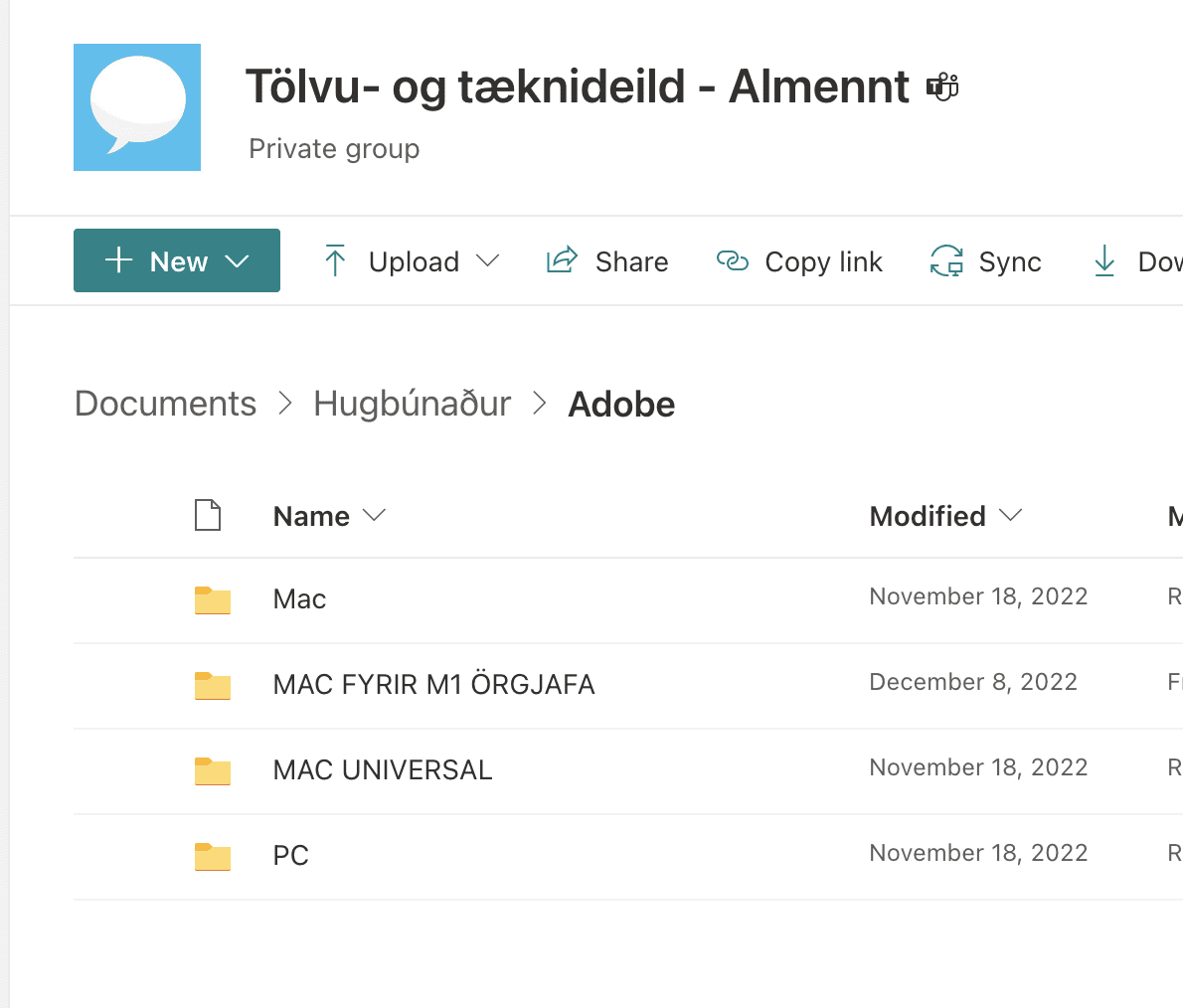This screenshot has width=1183, height=1008.
Task: Click the site title Tölvu- og tæknideild
Action: click(577, 87)
